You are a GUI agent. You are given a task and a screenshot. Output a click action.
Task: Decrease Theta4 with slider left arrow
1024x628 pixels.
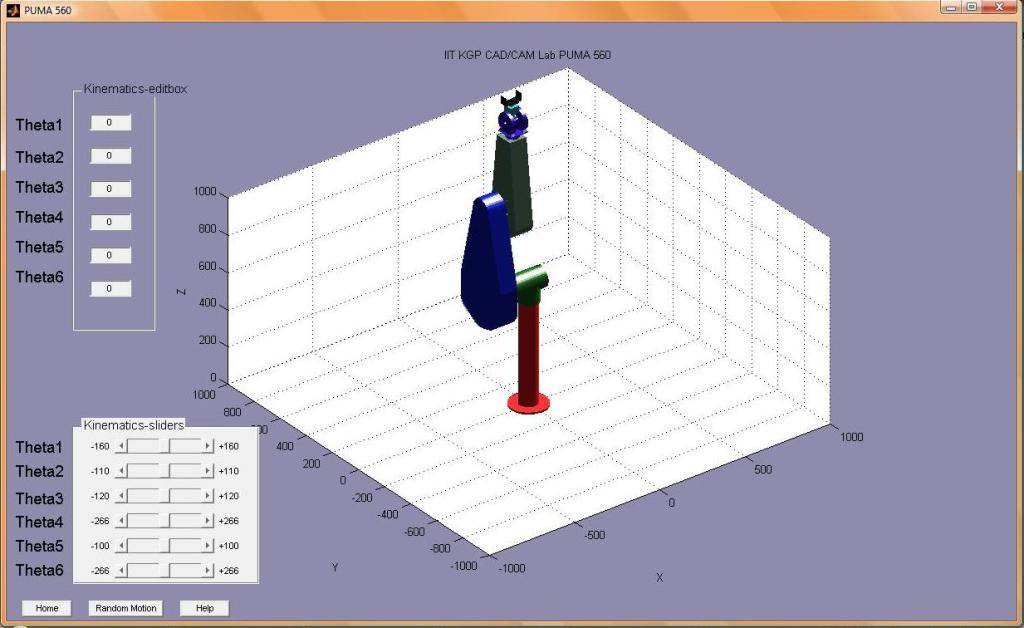point(121,521)
